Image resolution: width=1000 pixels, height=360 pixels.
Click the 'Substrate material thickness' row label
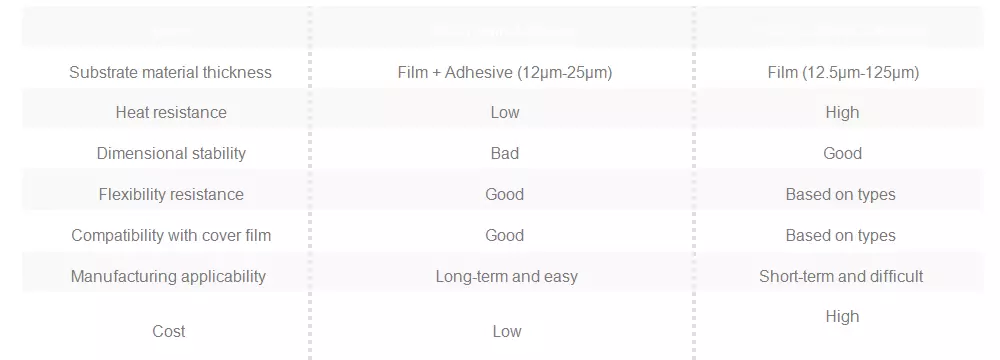[x=170, y=72]
